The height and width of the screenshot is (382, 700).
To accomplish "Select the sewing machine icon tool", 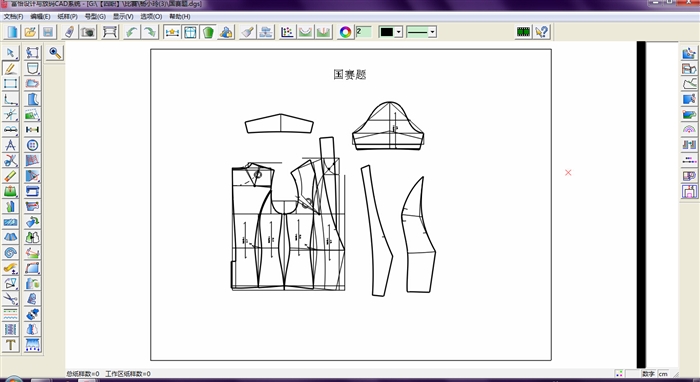I will tap(33, 191).
